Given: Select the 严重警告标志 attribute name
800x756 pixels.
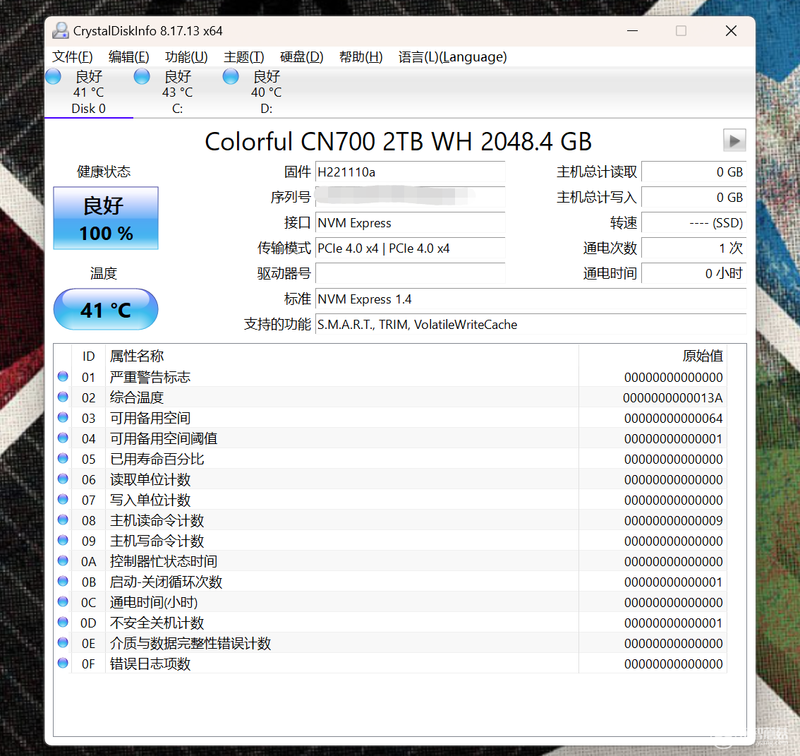Looking at the screenshot, I should (x=150, y=377).
